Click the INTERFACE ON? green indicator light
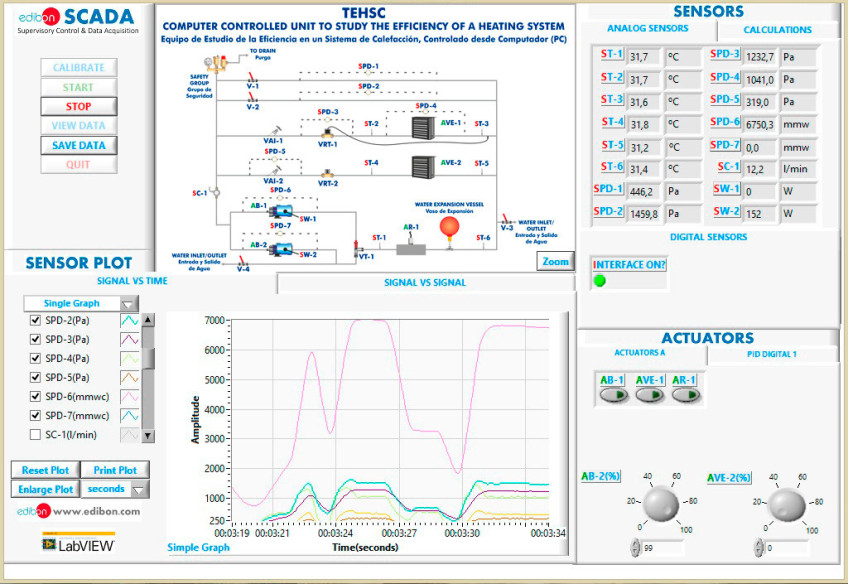848x584 pixels. point(600,281)
